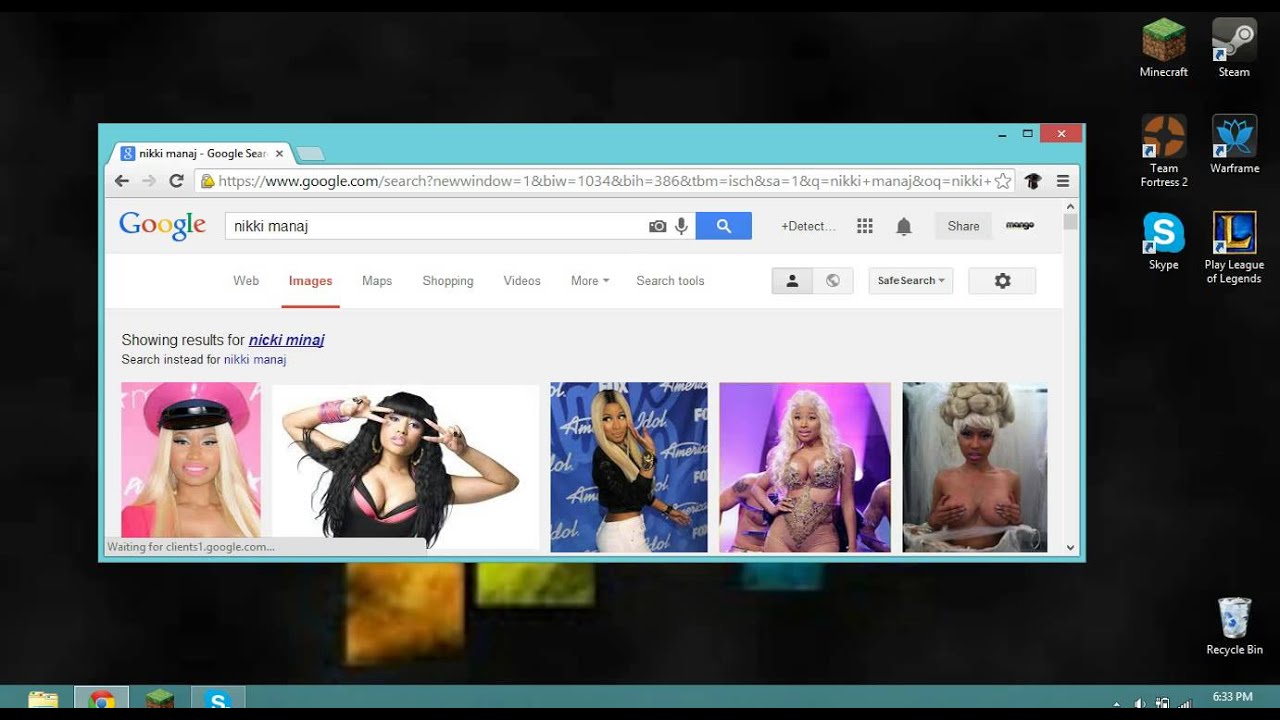Open the purple stage performance image result
1280x720 pixels.
click(805, 467)
